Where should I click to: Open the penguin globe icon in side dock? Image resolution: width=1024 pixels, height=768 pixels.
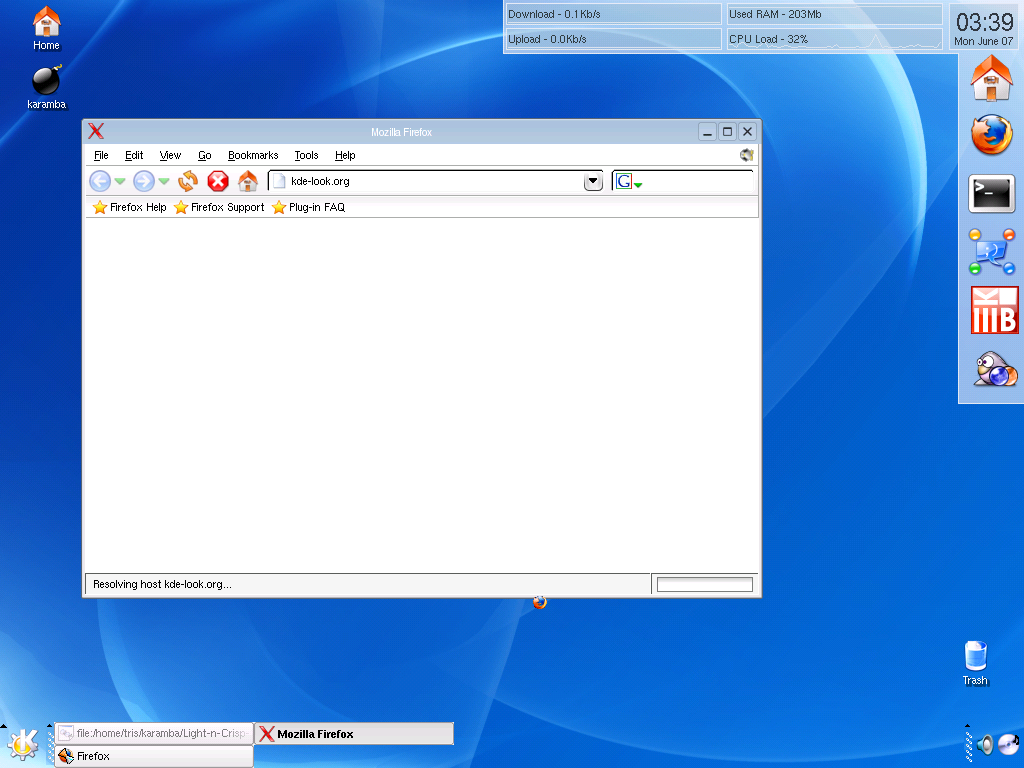(995, 369)
